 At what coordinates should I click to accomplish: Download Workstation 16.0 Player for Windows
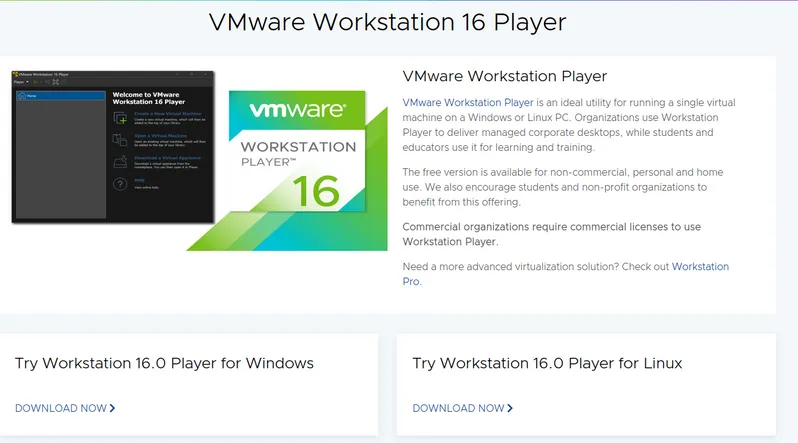click(x=59, y=408)
